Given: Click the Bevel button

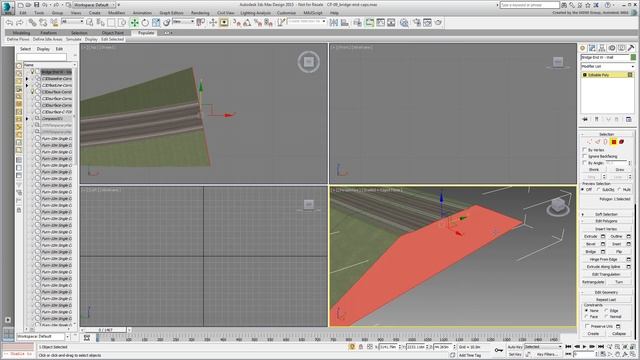Looking at the screenshot, I should [591, 244].
